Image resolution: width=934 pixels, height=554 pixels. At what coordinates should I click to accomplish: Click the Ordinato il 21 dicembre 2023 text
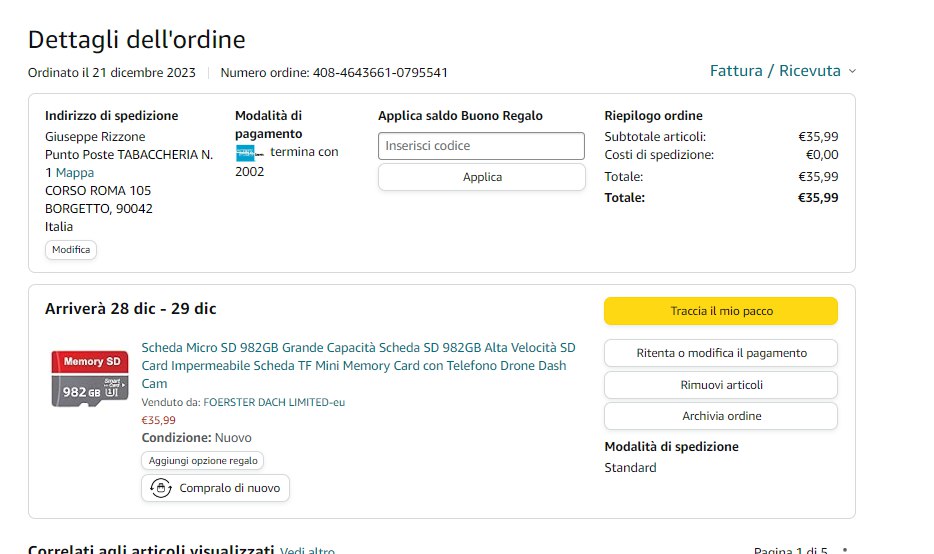click(111, 73)
